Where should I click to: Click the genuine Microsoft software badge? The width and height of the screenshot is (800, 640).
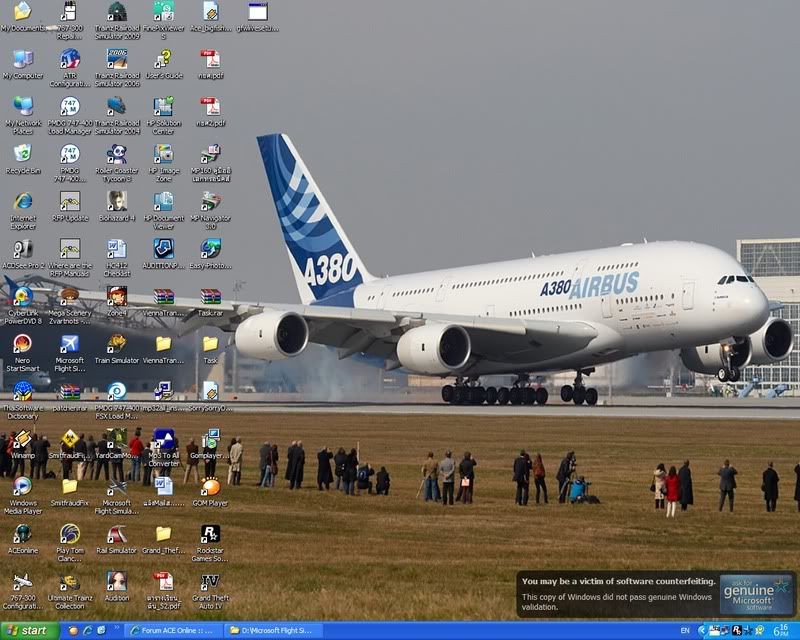tap(756, 595)
